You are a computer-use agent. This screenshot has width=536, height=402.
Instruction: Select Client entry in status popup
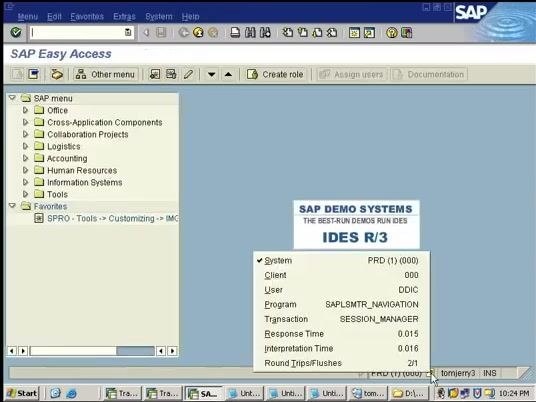(x=341, y=275)
